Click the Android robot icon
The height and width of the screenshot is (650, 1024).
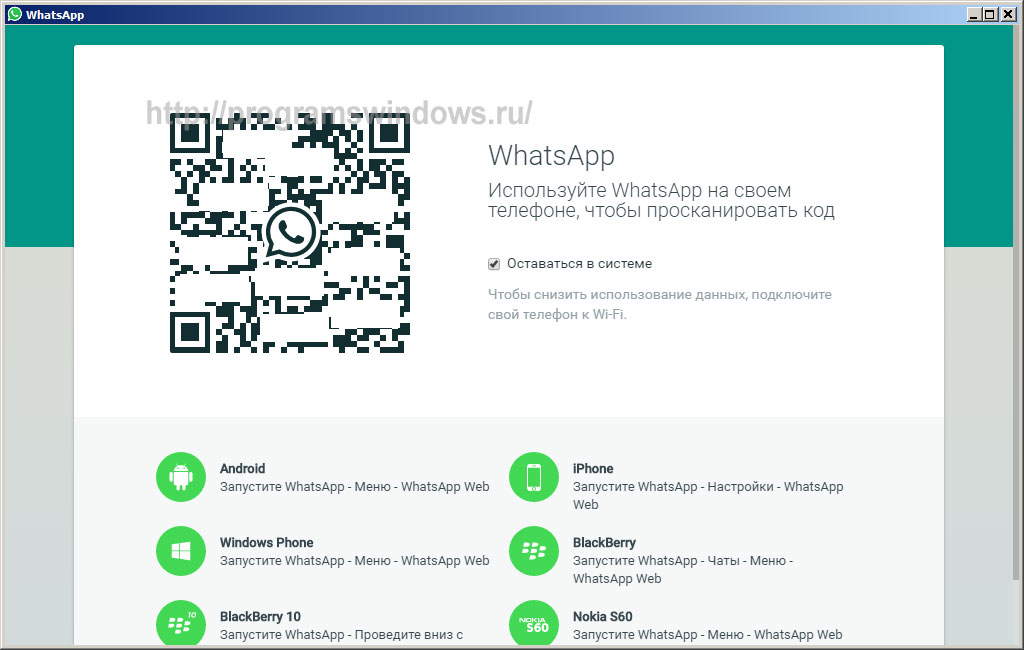[181, 477]
